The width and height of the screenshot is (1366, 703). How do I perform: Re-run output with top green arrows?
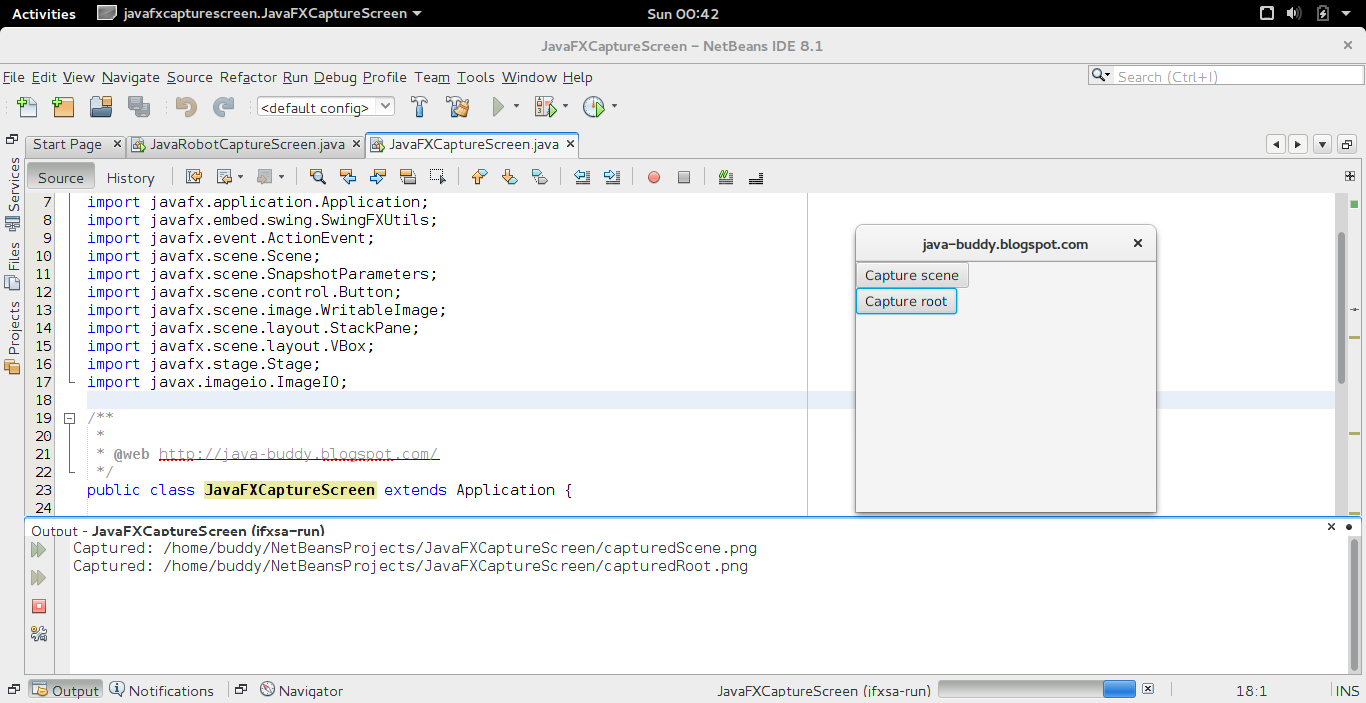coord(39,550)
